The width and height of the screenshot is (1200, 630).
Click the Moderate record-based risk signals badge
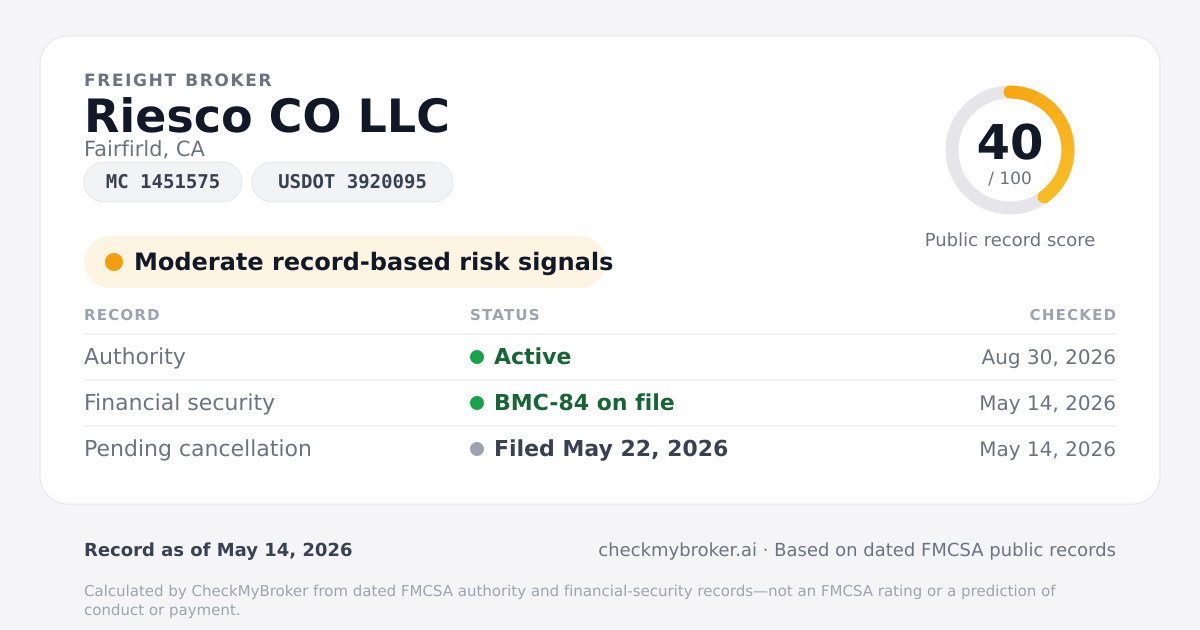345,262
